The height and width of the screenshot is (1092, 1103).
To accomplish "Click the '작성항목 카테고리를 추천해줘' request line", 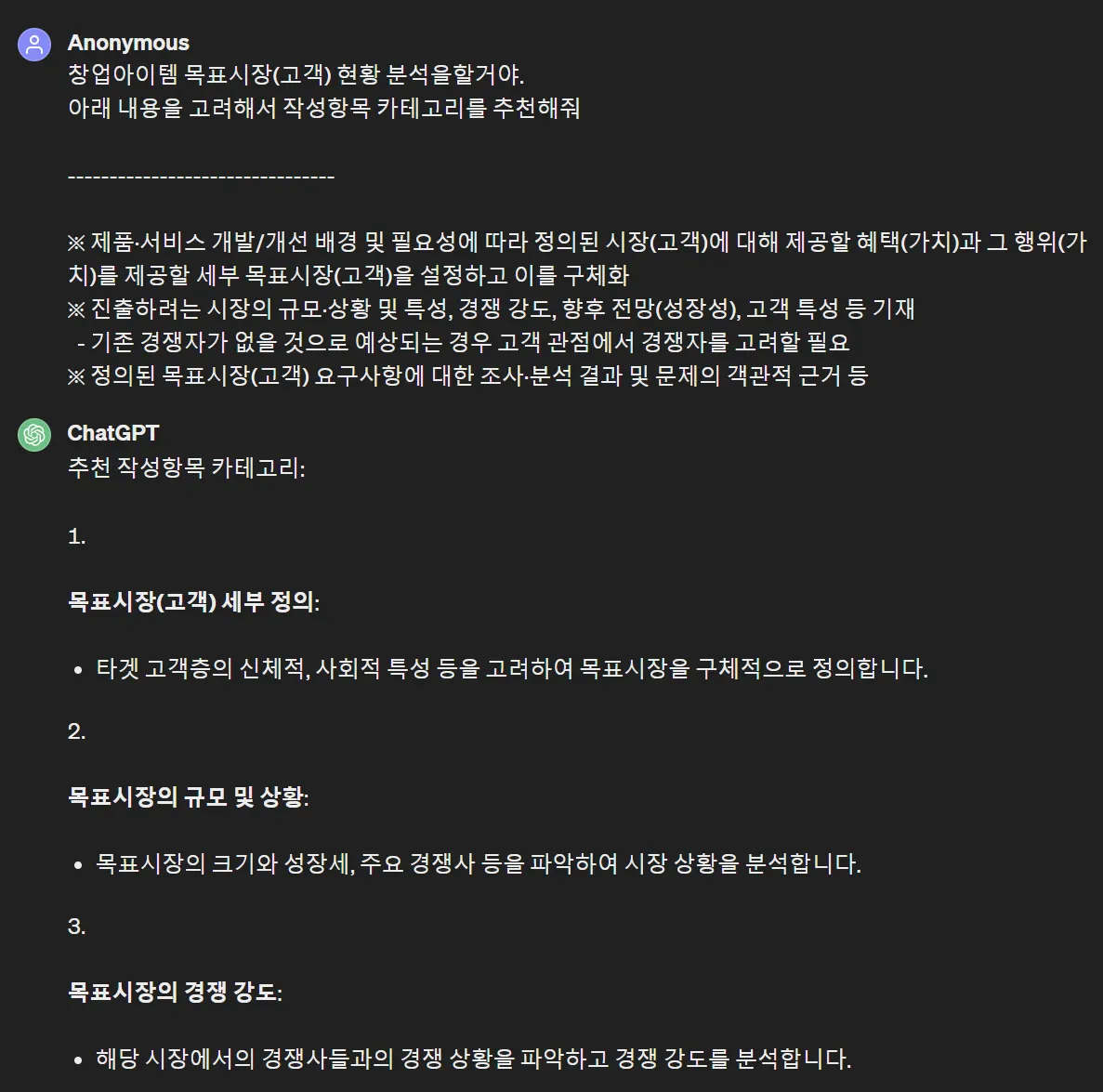I will (324, 108).
